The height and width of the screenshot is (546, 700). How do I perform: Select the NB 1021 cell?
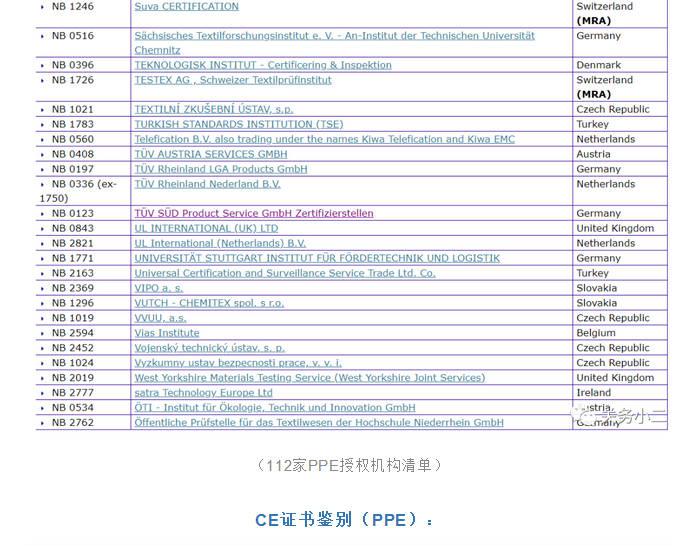83,109
